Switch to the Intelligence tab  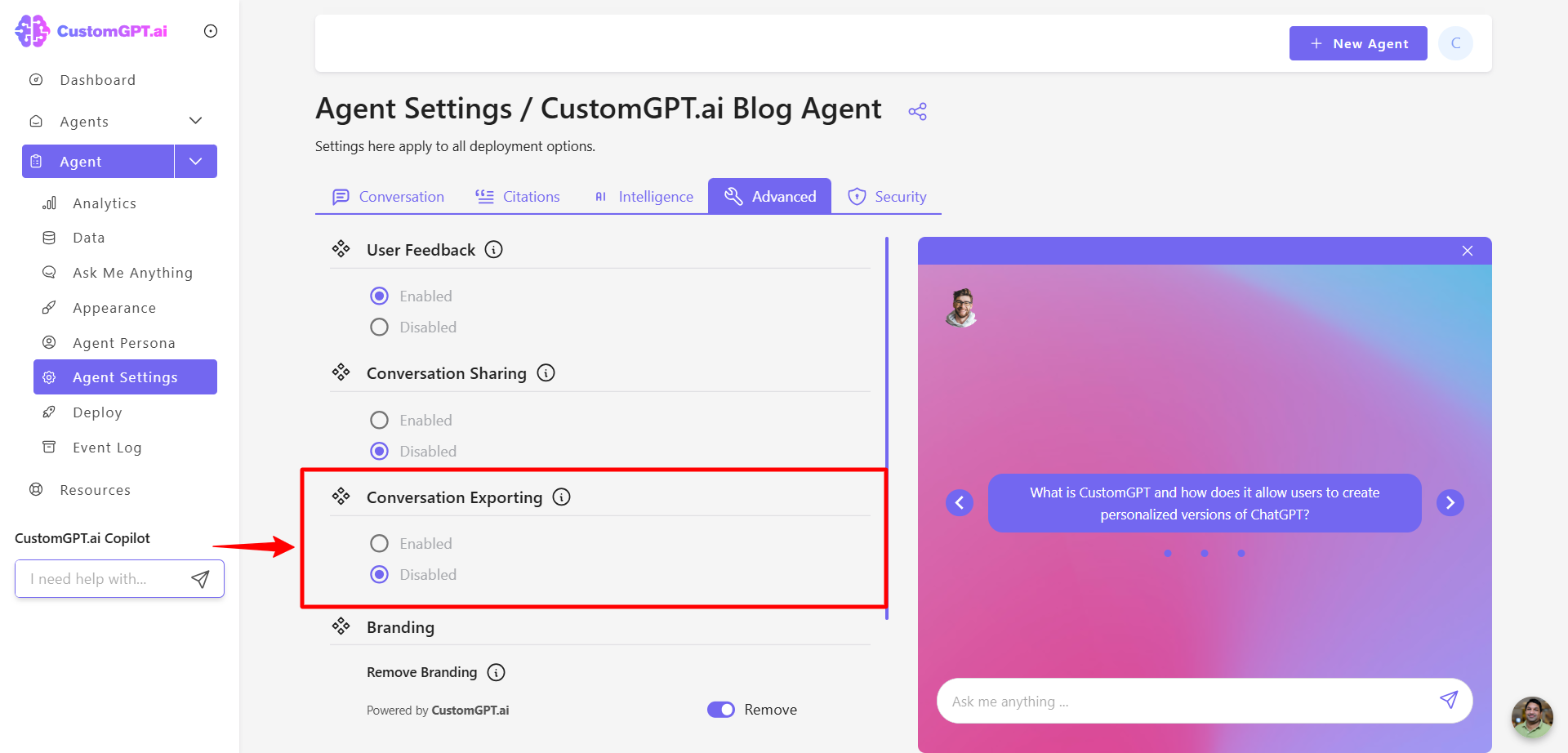(x=644, y=197)
